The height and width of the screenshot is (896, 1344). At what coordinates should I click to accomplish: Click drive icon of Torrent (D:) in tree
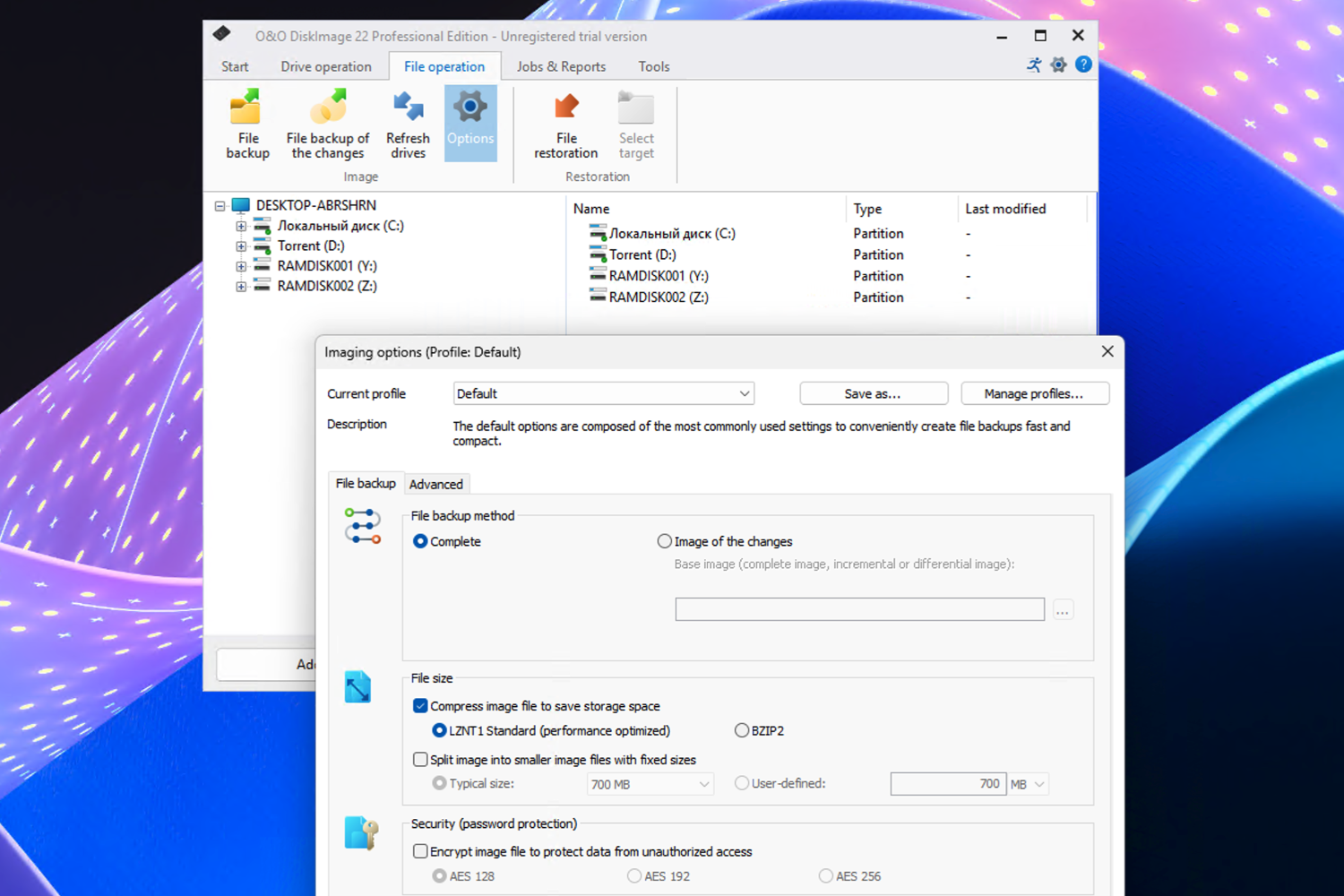(263, 246)
